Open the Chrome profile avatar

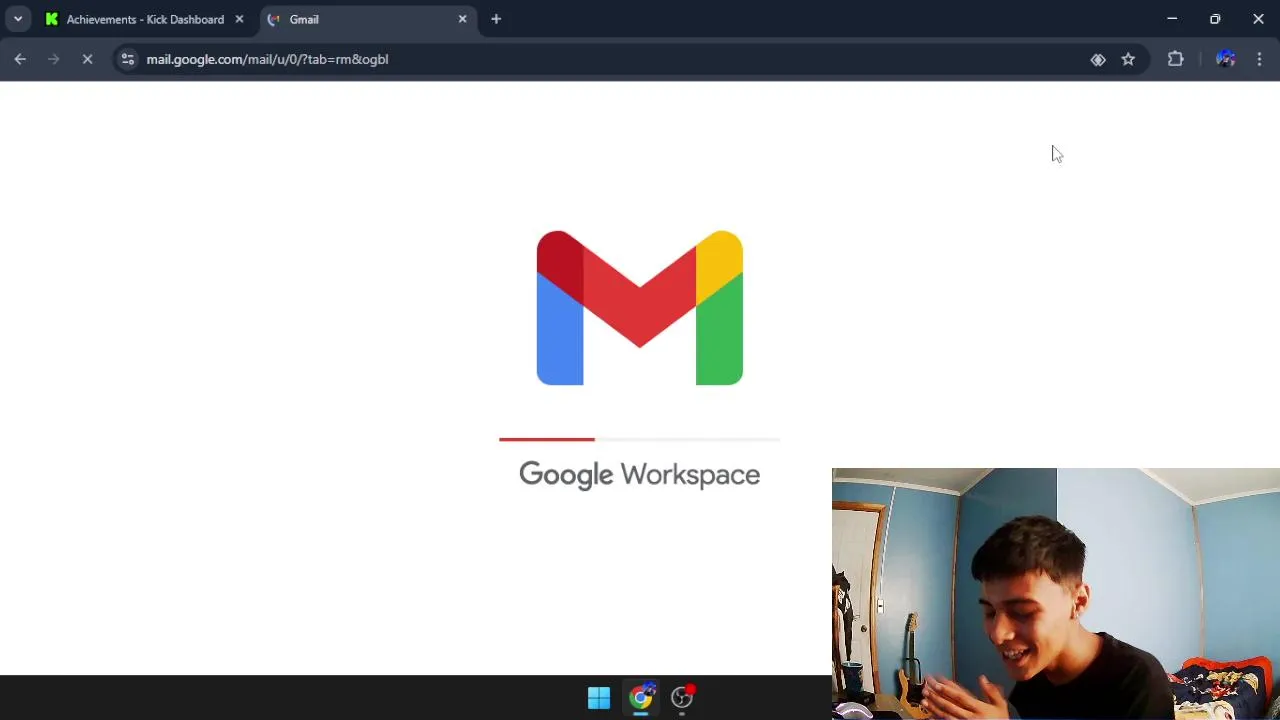(x=1225, y=59)
